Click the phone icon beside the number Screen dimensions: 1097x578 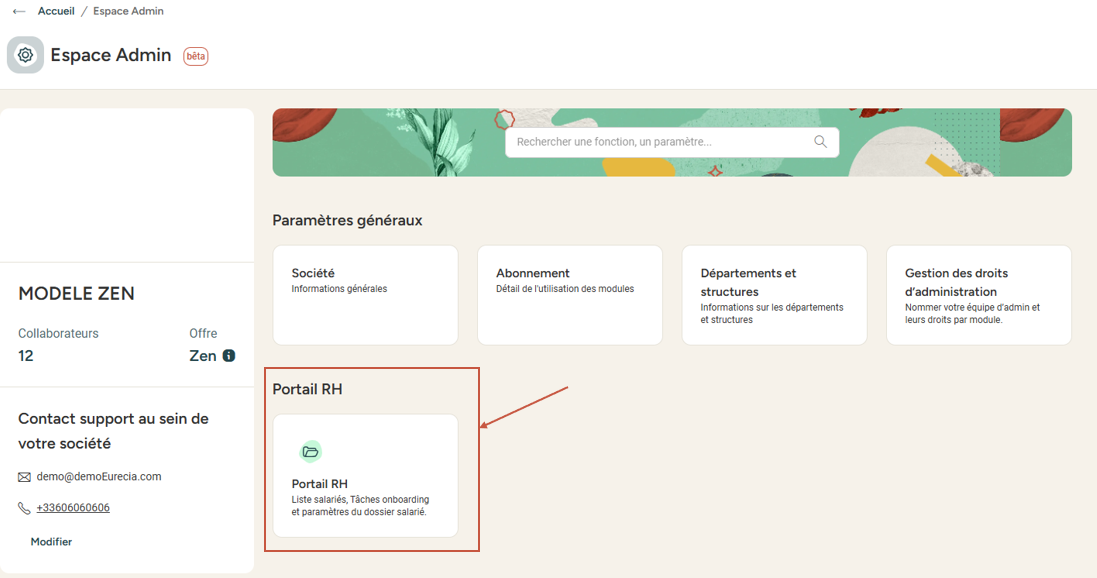tap(25, 508)
